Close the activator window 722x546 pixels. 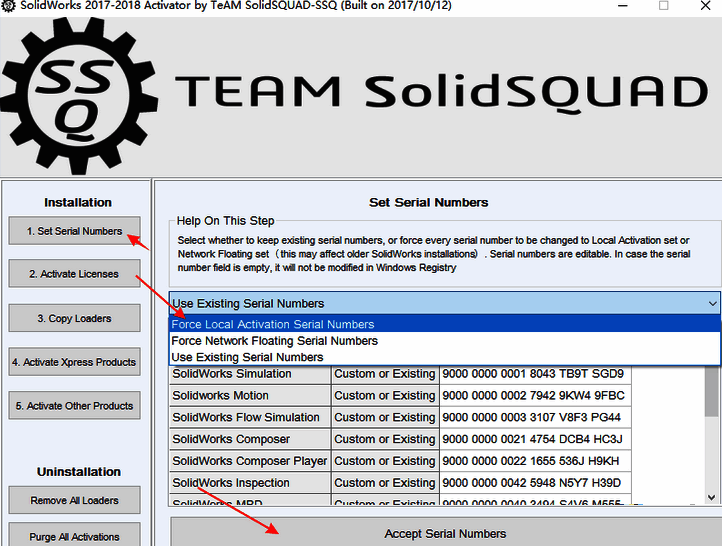(x=706, y=6)
